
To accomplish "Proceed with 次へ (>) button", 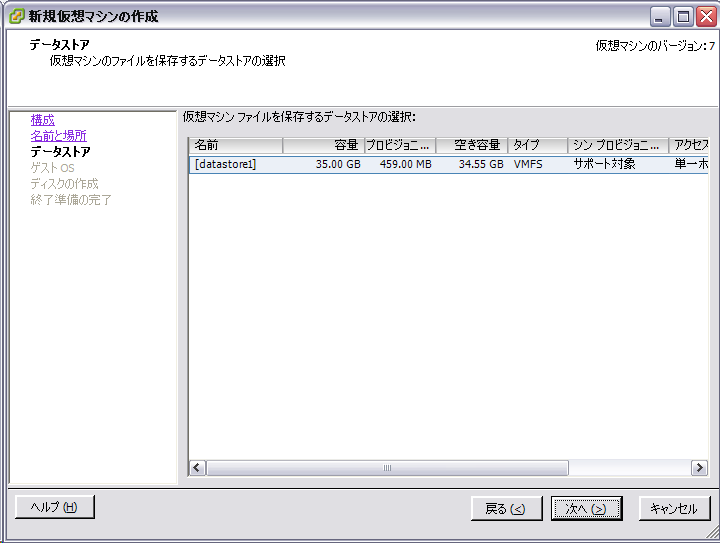I will (586, 508).
